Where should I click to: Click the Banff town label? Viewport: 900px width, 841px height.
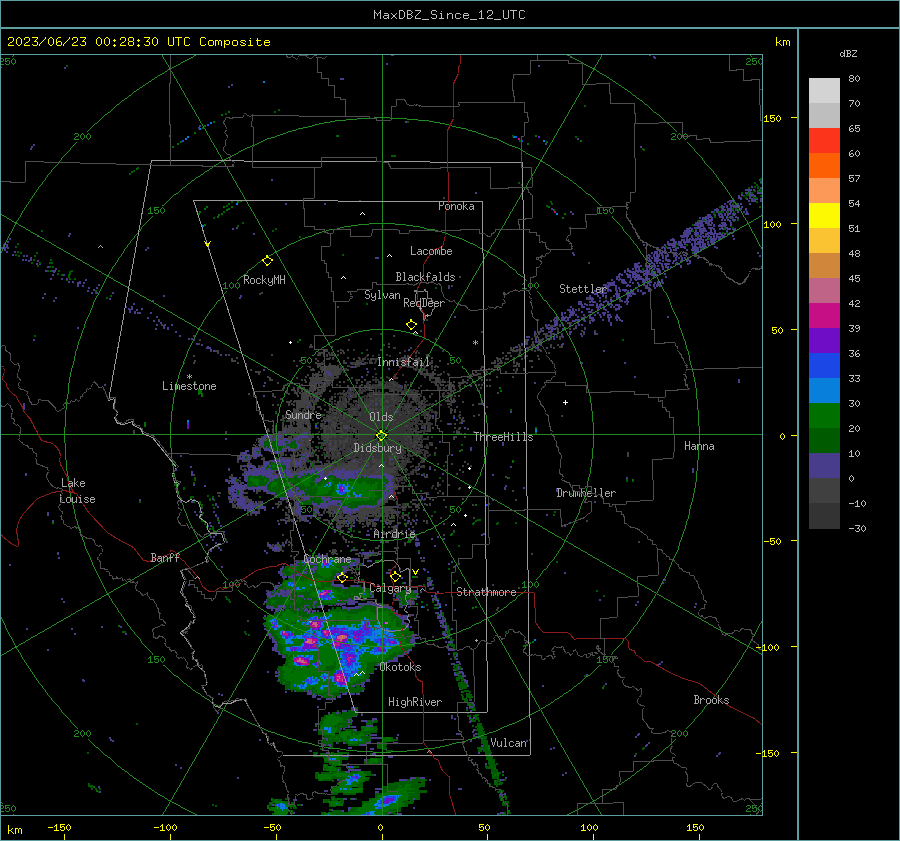pos(165,557)
